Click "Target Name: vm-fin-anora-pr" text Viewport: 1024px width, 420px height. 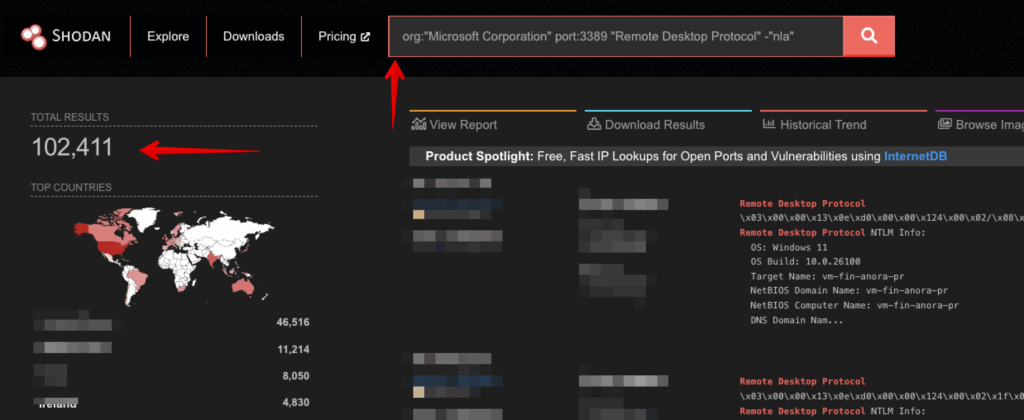tap(827, 276)
